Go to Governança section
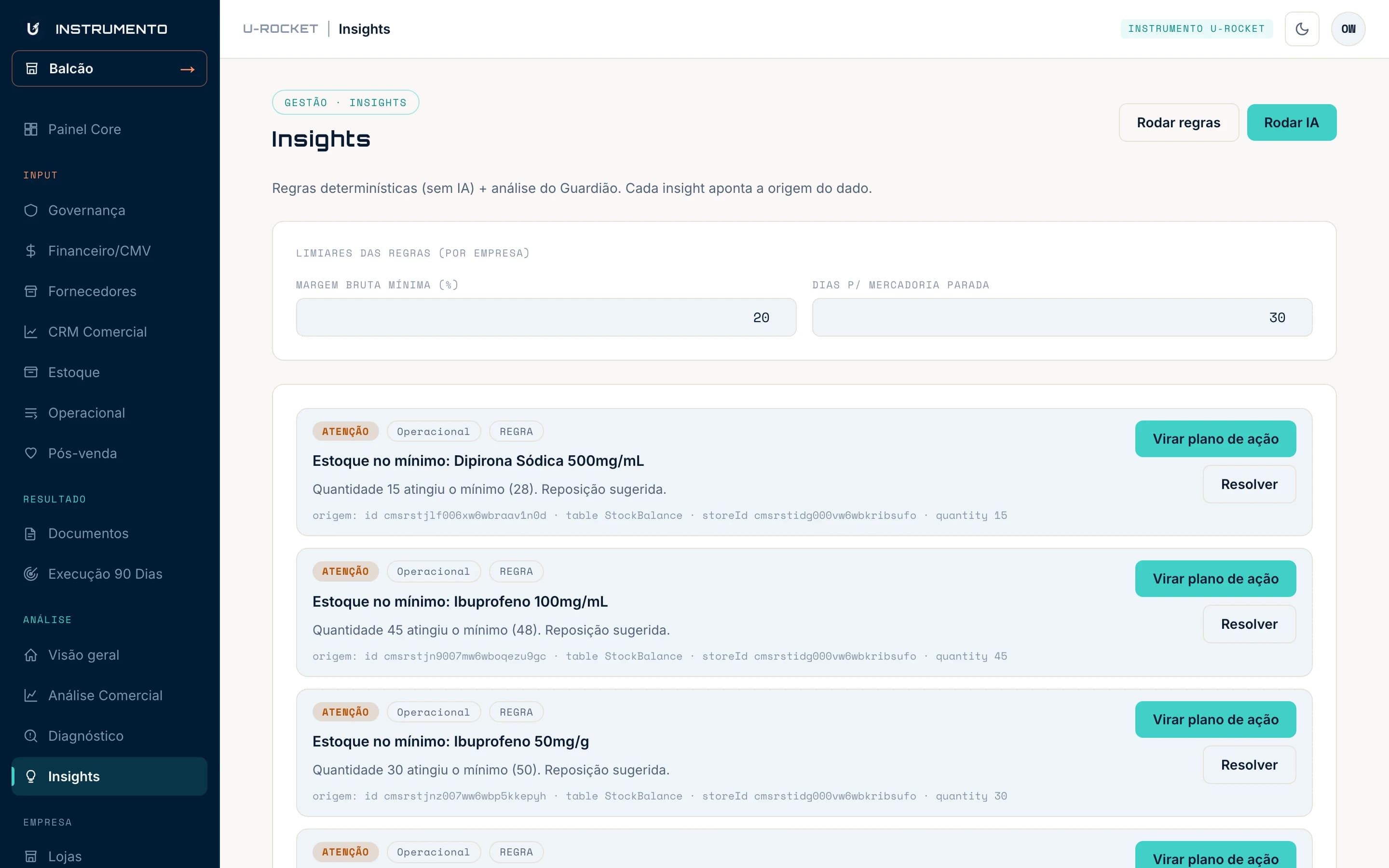Viewport: 1389px width, 868px height. click(109, 210)
